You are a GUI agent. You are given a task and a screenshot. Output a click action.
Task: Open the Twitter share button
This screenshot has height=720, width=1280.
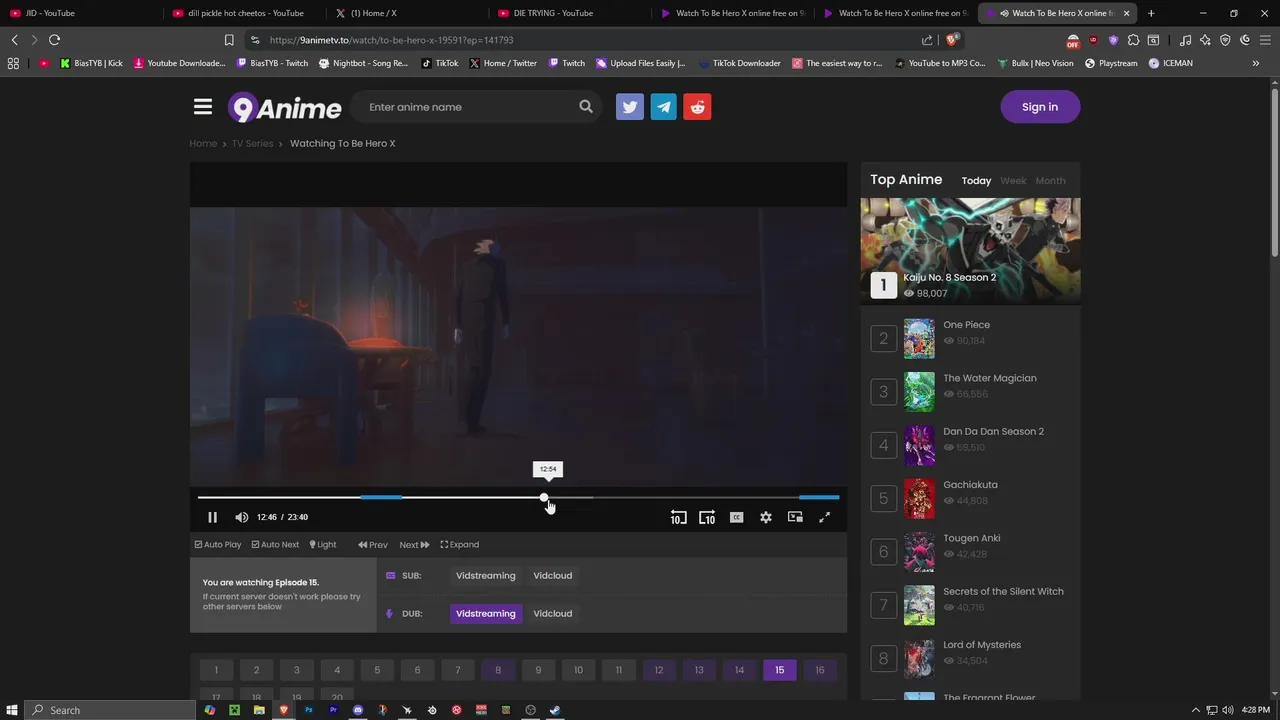(x=630, y=107)
